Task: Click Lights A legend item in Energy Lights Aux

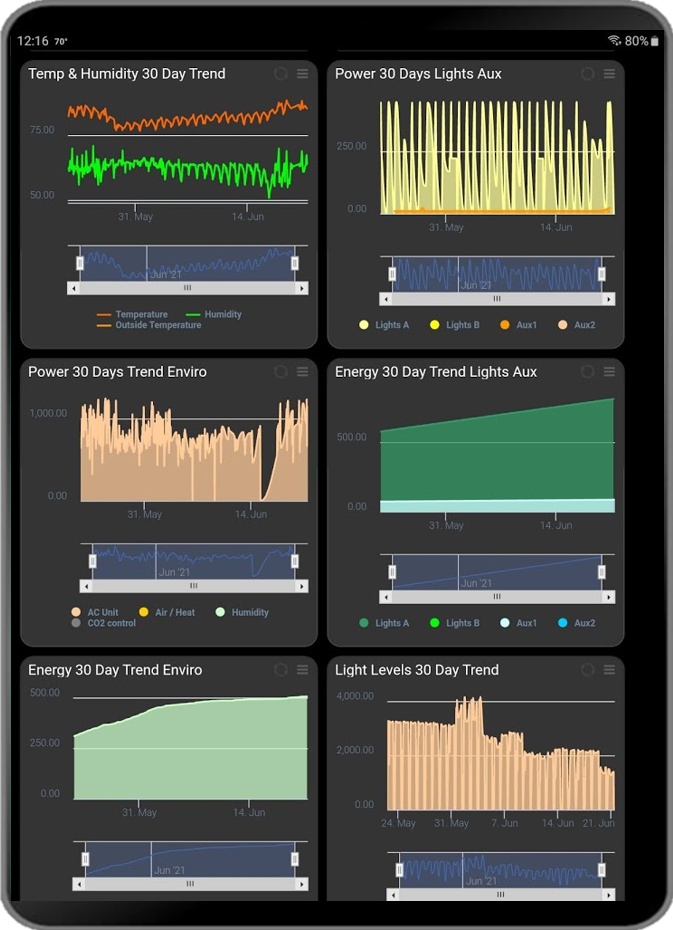Action: [384, 623]
